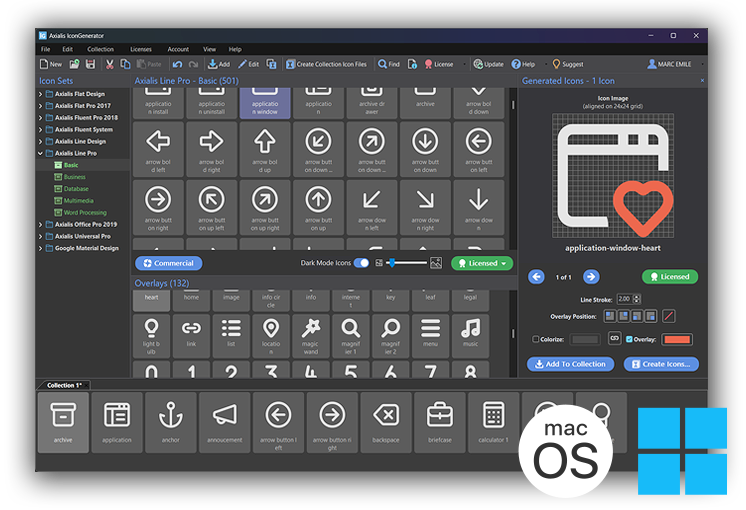This screenshot has width=746, height=510.
Task: Click the Help toolbar button
Action: click(523, 64)
